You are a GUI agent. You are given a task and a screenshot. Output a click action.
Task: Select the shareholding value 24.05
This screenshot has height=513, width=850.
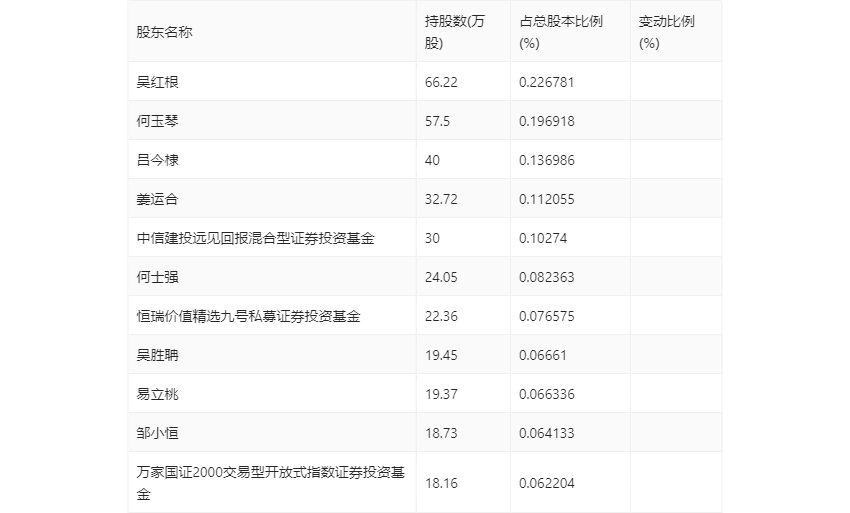(441, 277)
